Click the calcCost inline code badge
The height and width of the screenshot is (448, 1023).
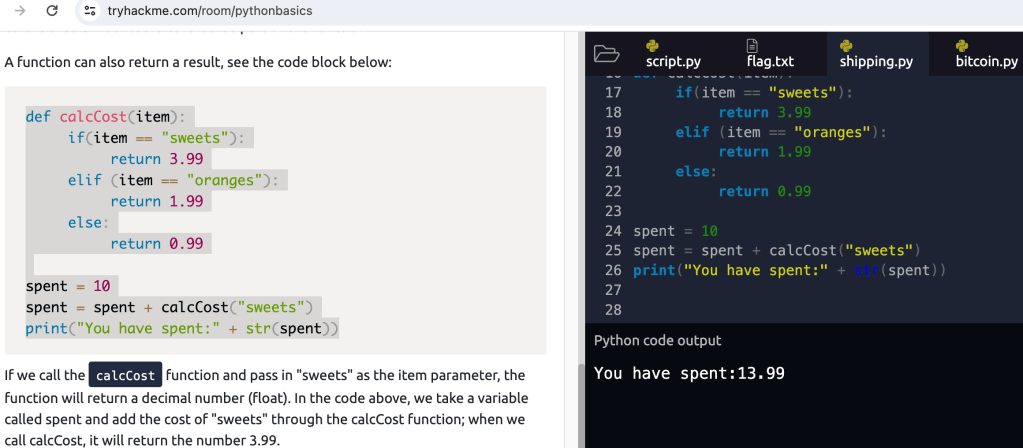coord(126,375)
